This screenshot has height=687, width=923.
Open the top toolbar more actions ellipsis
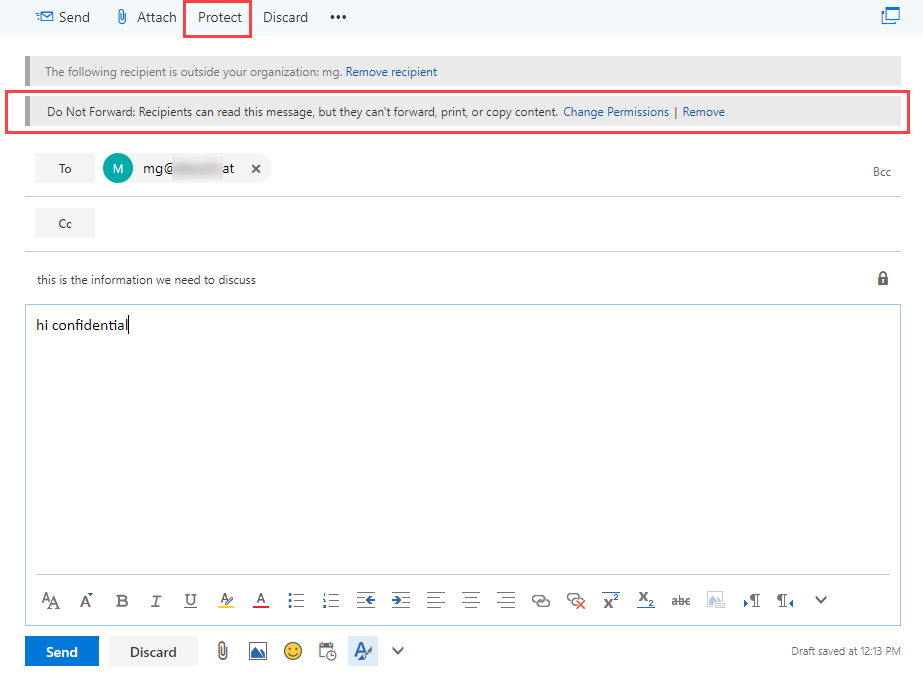338,17
